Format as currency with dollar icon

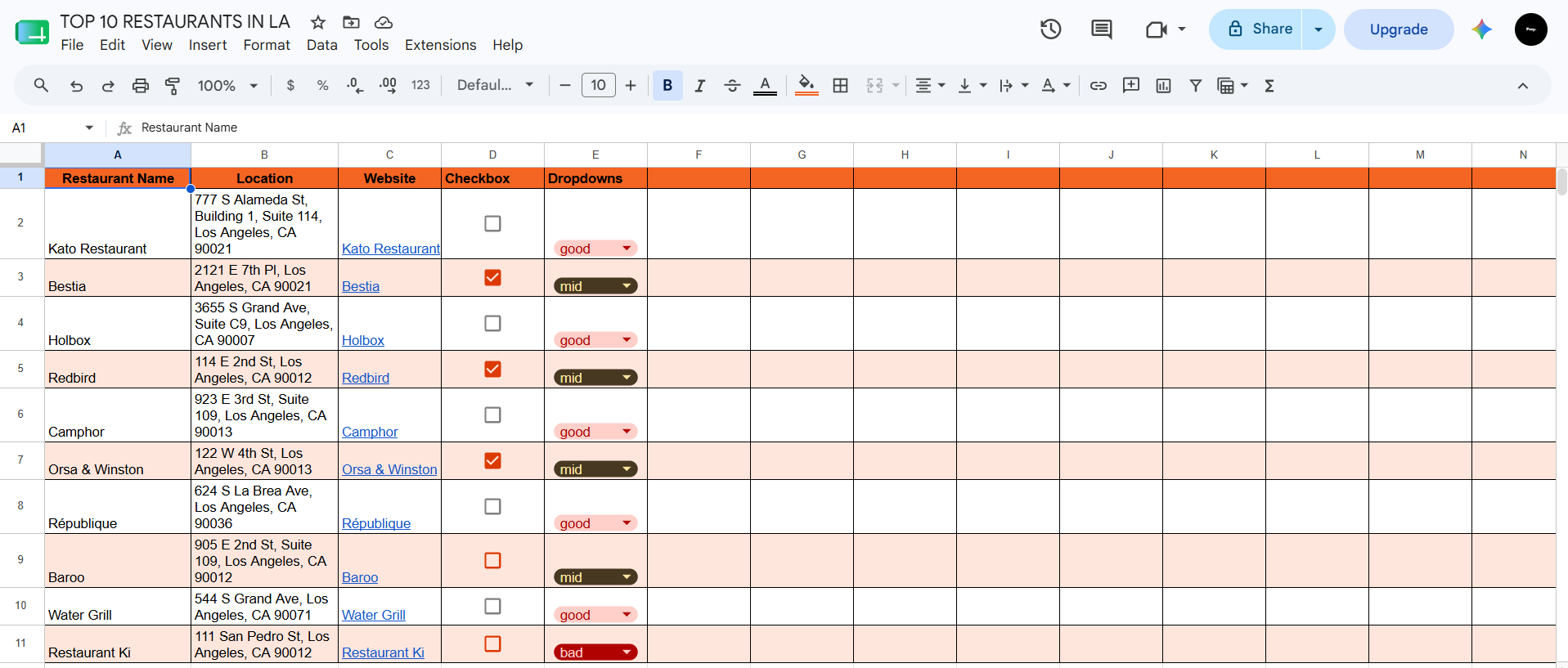[290, 85]
